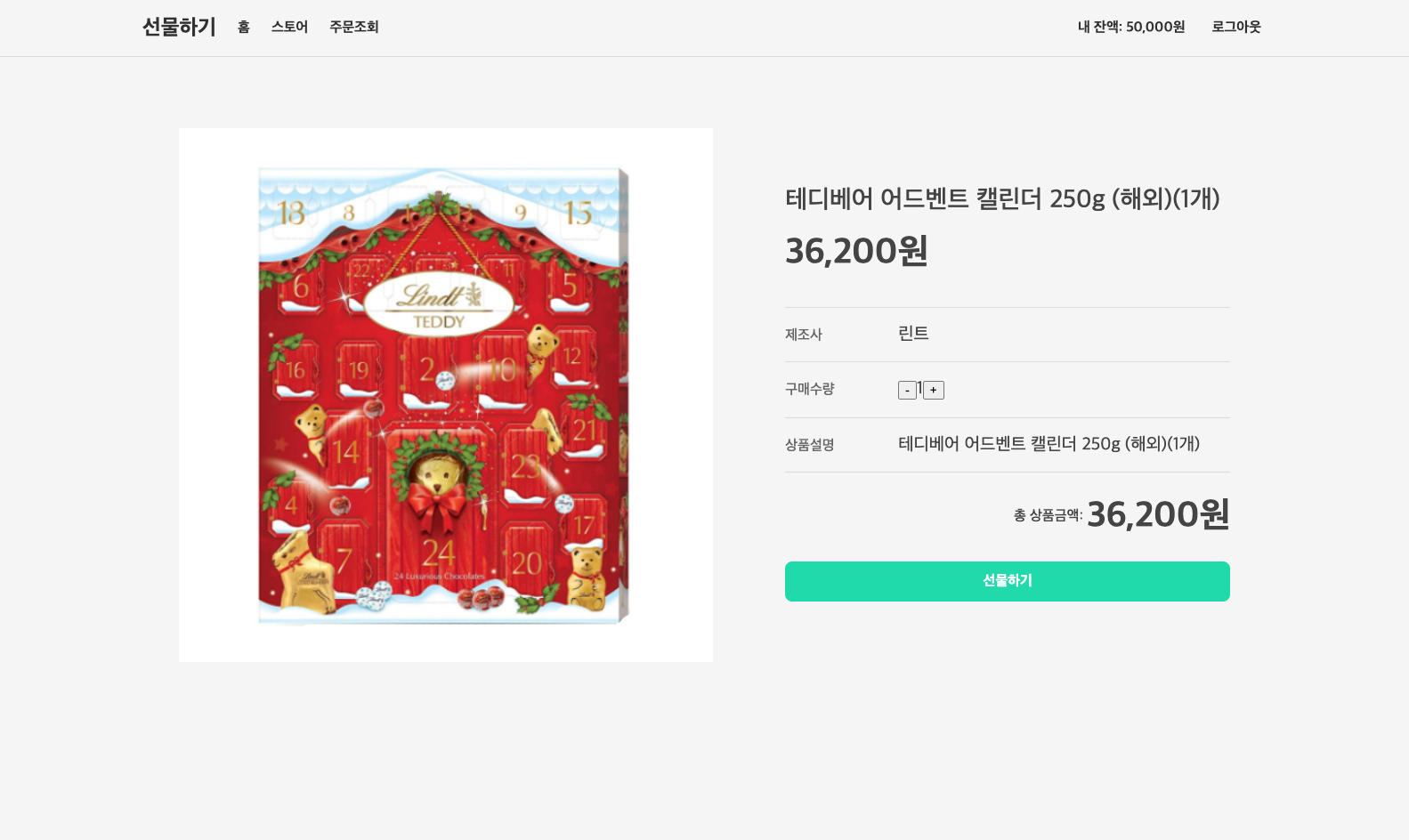Screen dimensions: 1409x840
Task: Click the 선물하기 site logo
Action: coord(179,27)
